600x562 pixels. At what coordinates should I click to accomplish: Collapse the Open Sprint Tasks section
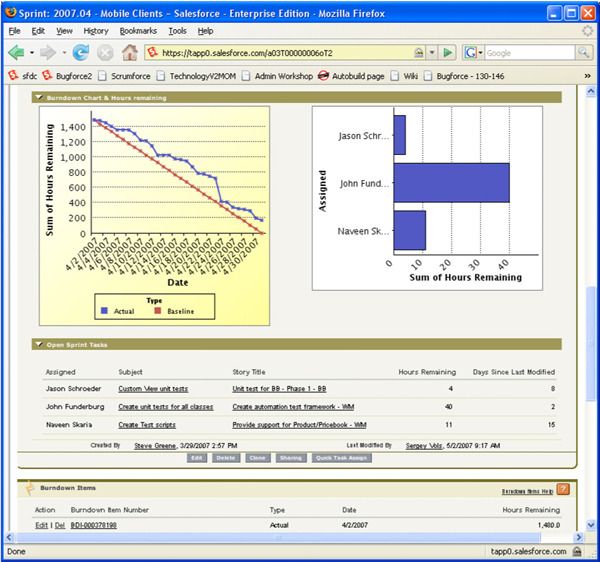coord(39,344)
